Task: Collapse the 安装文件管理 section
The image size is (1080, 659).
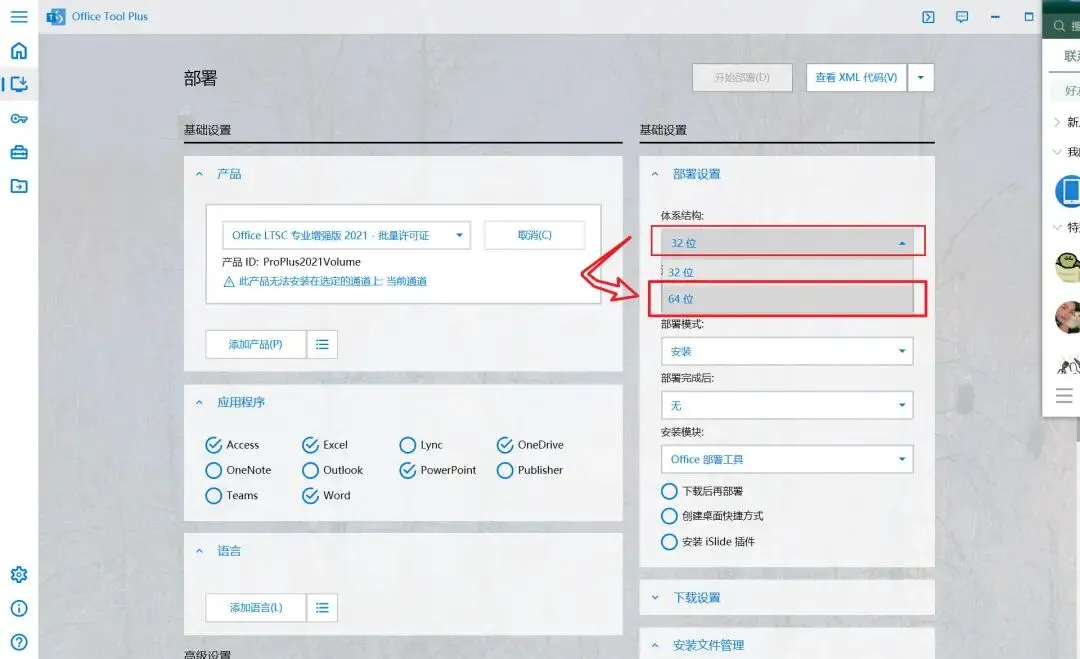Action: point(655,645)
